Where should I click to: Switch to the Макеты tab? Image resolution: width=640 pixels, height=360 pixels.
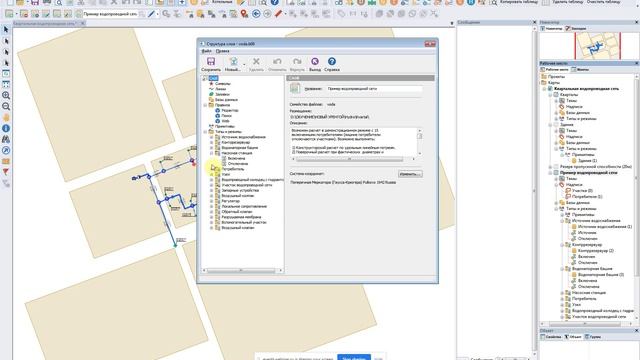[x=580, y=69]
